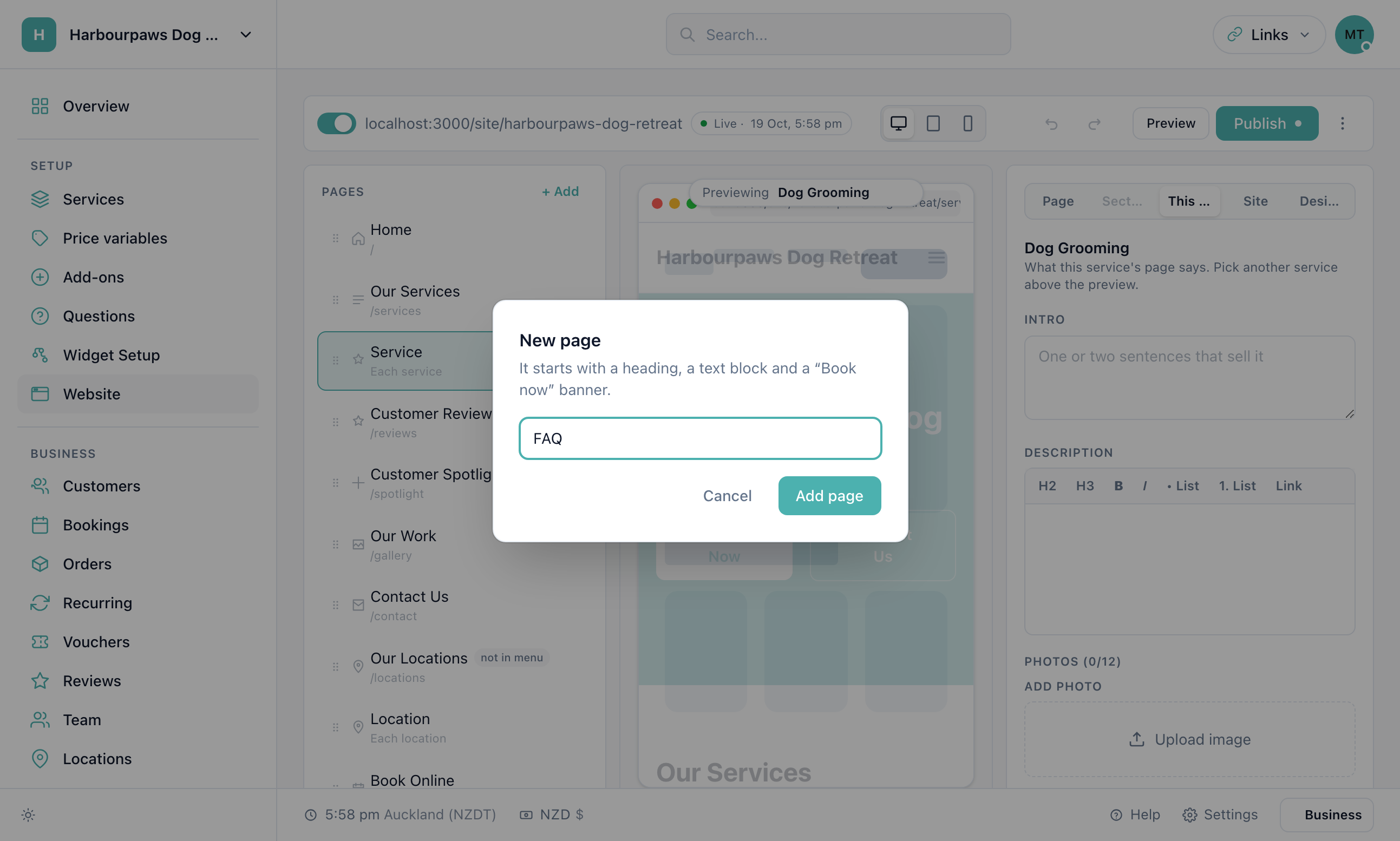Click the Team users icon

point(40,720)
